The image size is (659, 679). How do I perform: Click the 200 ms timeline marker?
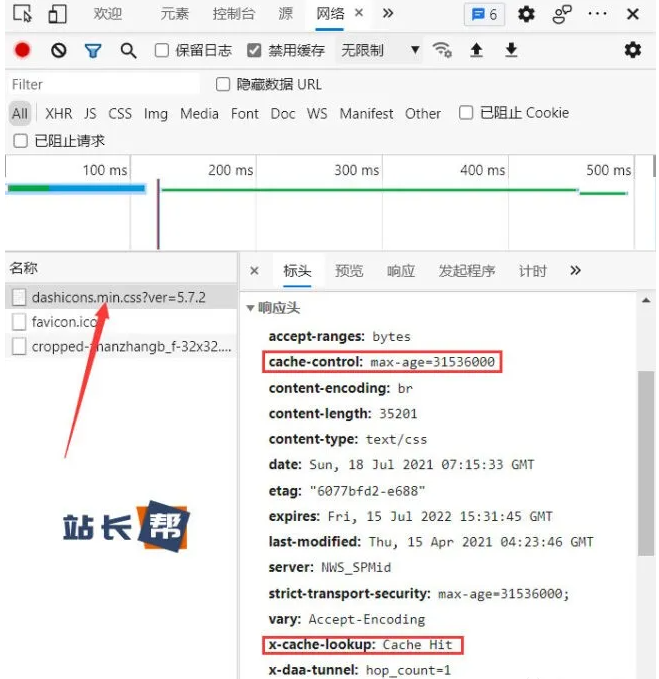pos(230,170)
